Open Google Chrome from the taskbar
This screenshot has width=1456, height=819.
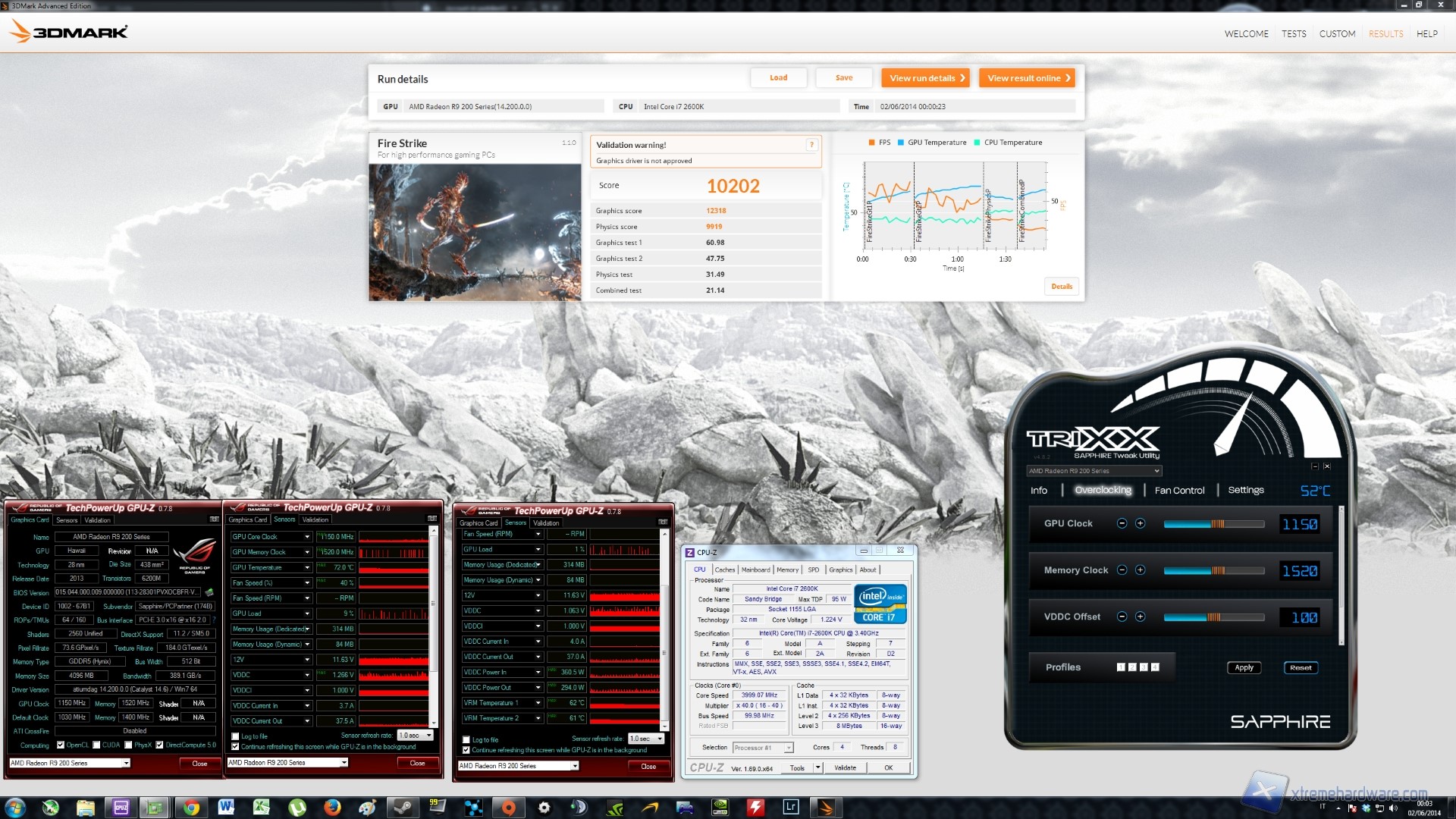tap(191, 807)
